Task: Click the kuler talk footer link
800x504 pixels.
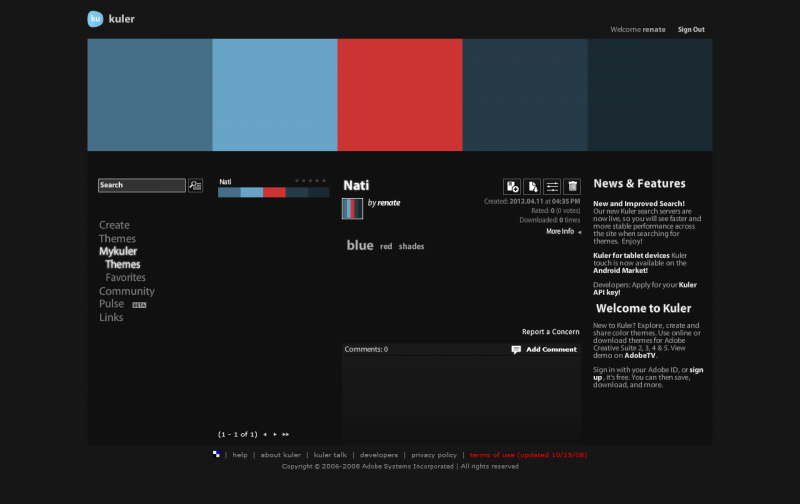Action: [x=330, y=455]
